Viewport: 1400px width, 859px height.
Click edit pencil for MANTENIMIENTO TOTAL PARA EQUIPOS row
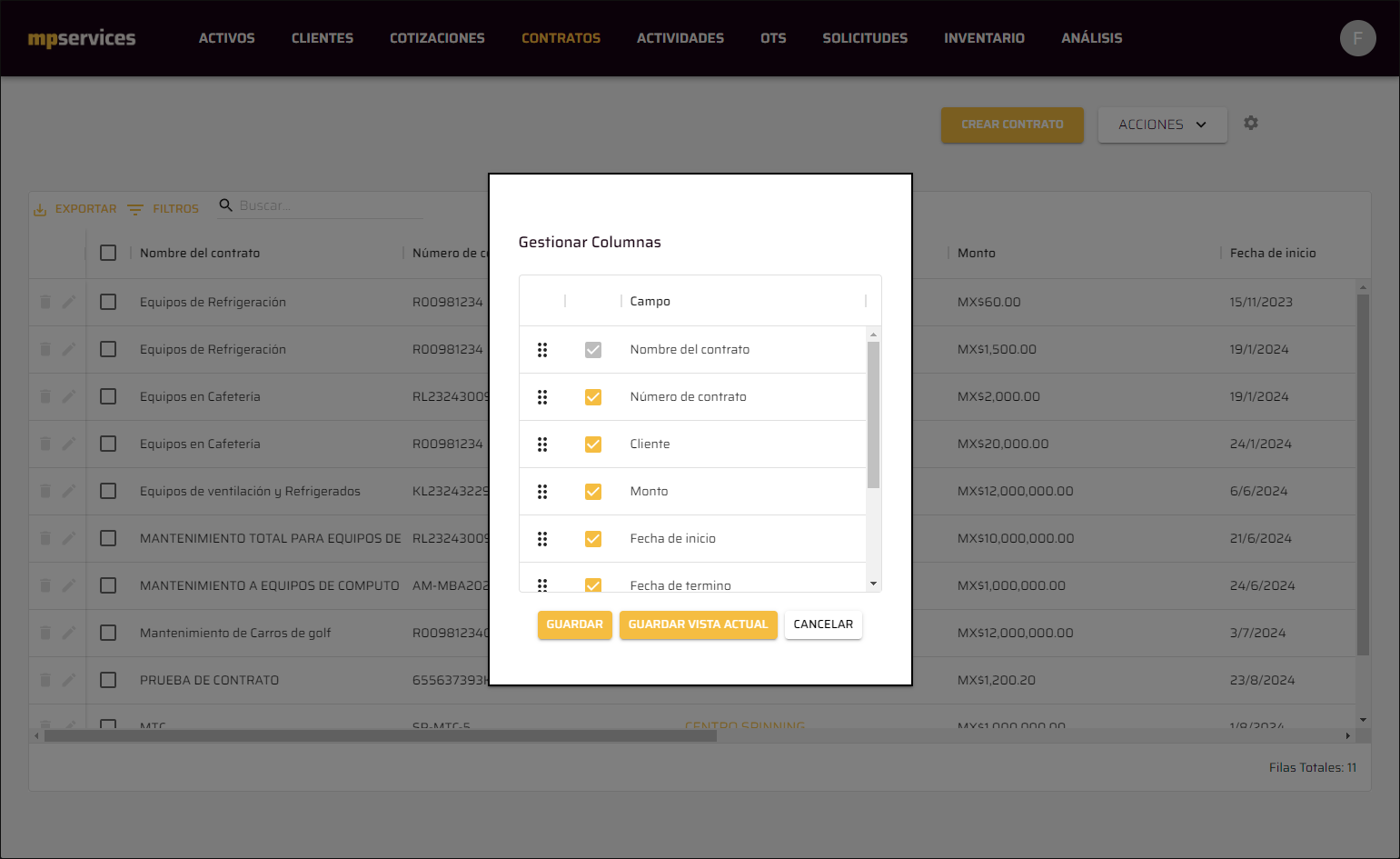68,538
